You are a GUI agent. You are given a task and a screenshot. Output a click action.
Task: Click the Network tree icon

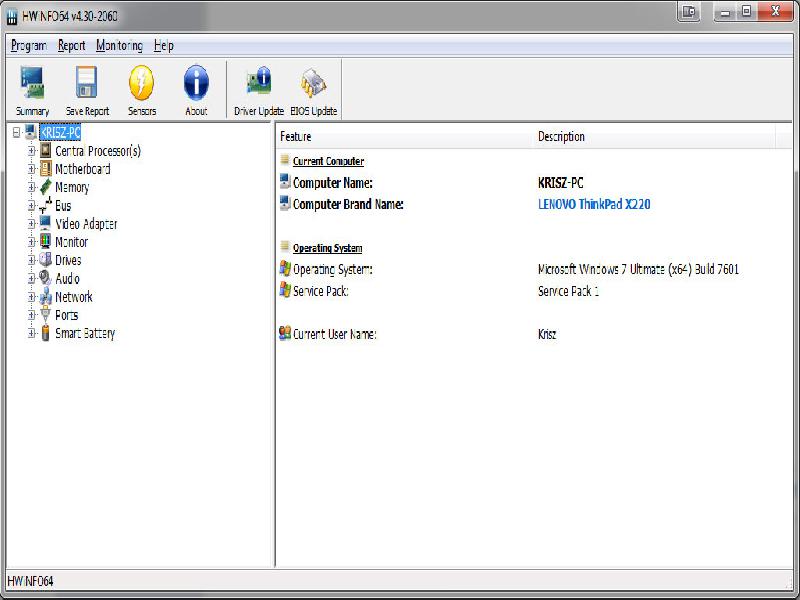point(46,296)
